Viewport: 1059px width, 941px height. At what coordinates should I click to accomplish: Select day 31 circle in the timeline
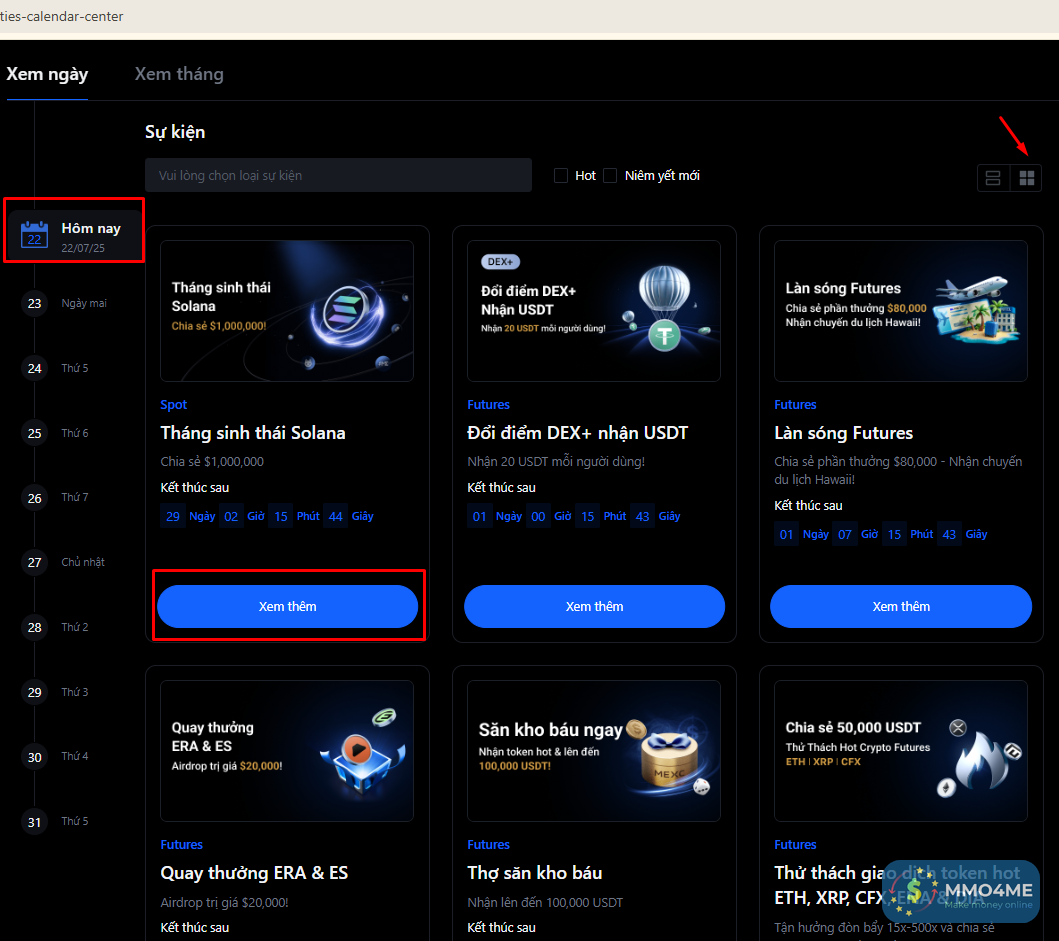point(34,822)
